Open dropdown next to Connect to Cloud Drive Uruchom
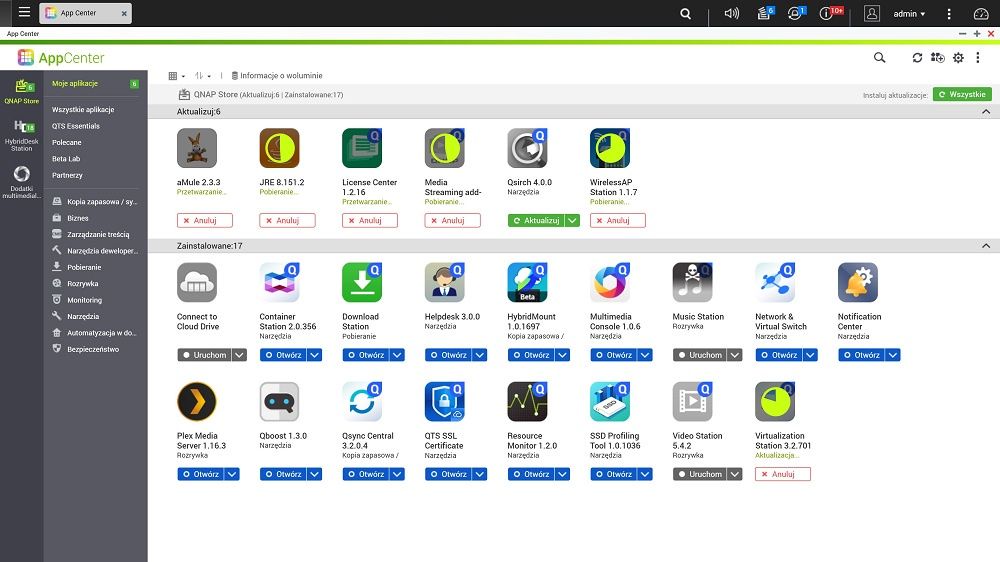This screenshot has width=1000, height=562. 239,355
